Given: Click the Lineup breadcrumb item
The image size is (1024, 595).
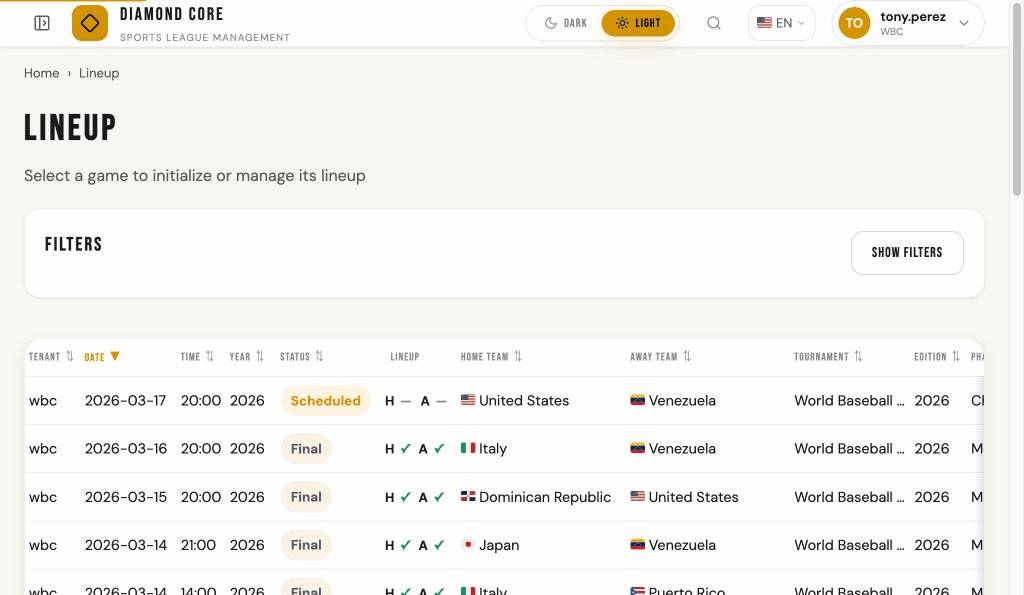Looking at the screenshot, I should point(99,73).
